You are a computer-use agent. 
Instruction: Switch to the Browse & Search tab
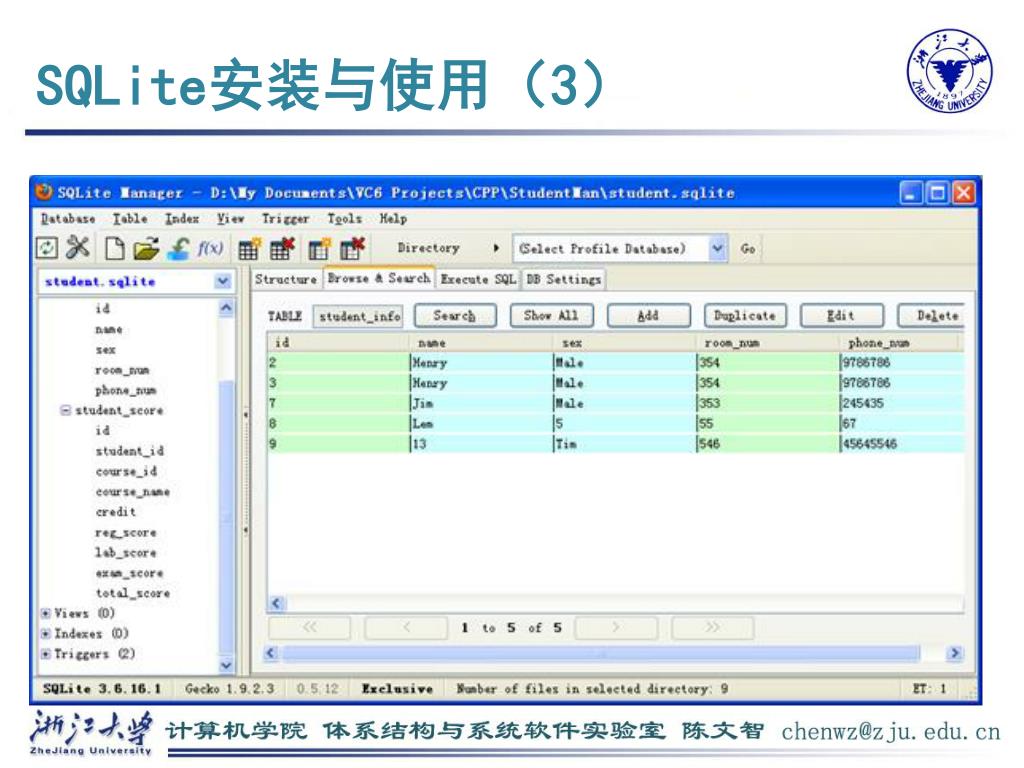[x=379, y=278]
